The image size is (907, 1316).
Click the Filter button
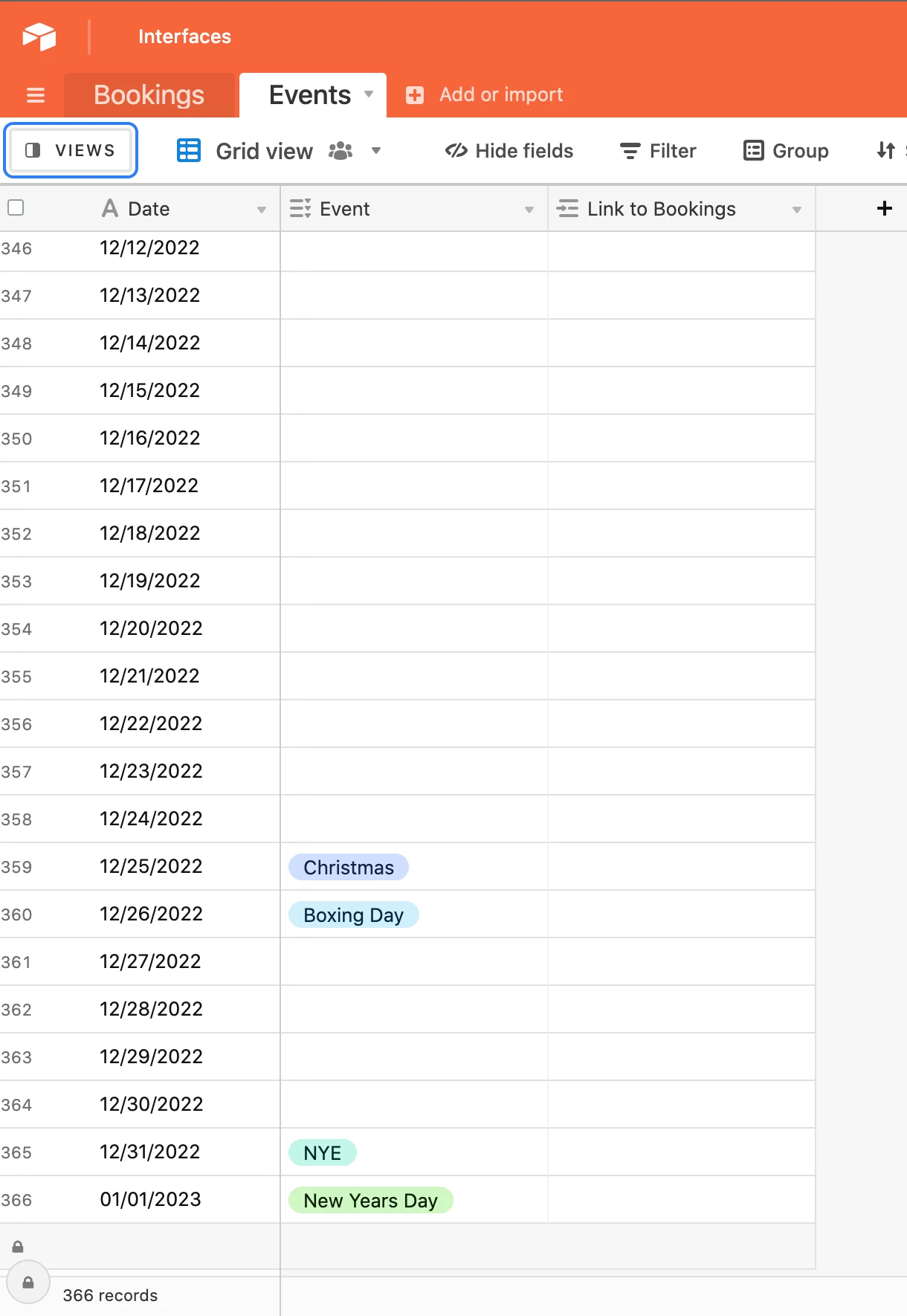659,151
